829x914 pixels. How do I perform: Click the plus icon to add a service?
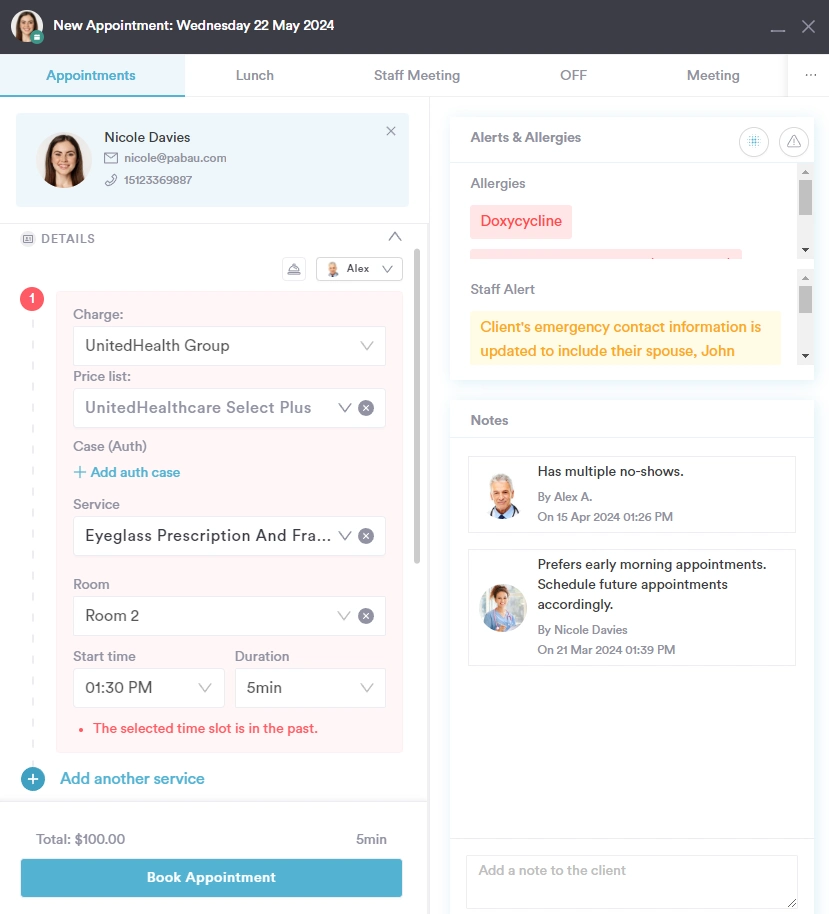click(33, 779)
